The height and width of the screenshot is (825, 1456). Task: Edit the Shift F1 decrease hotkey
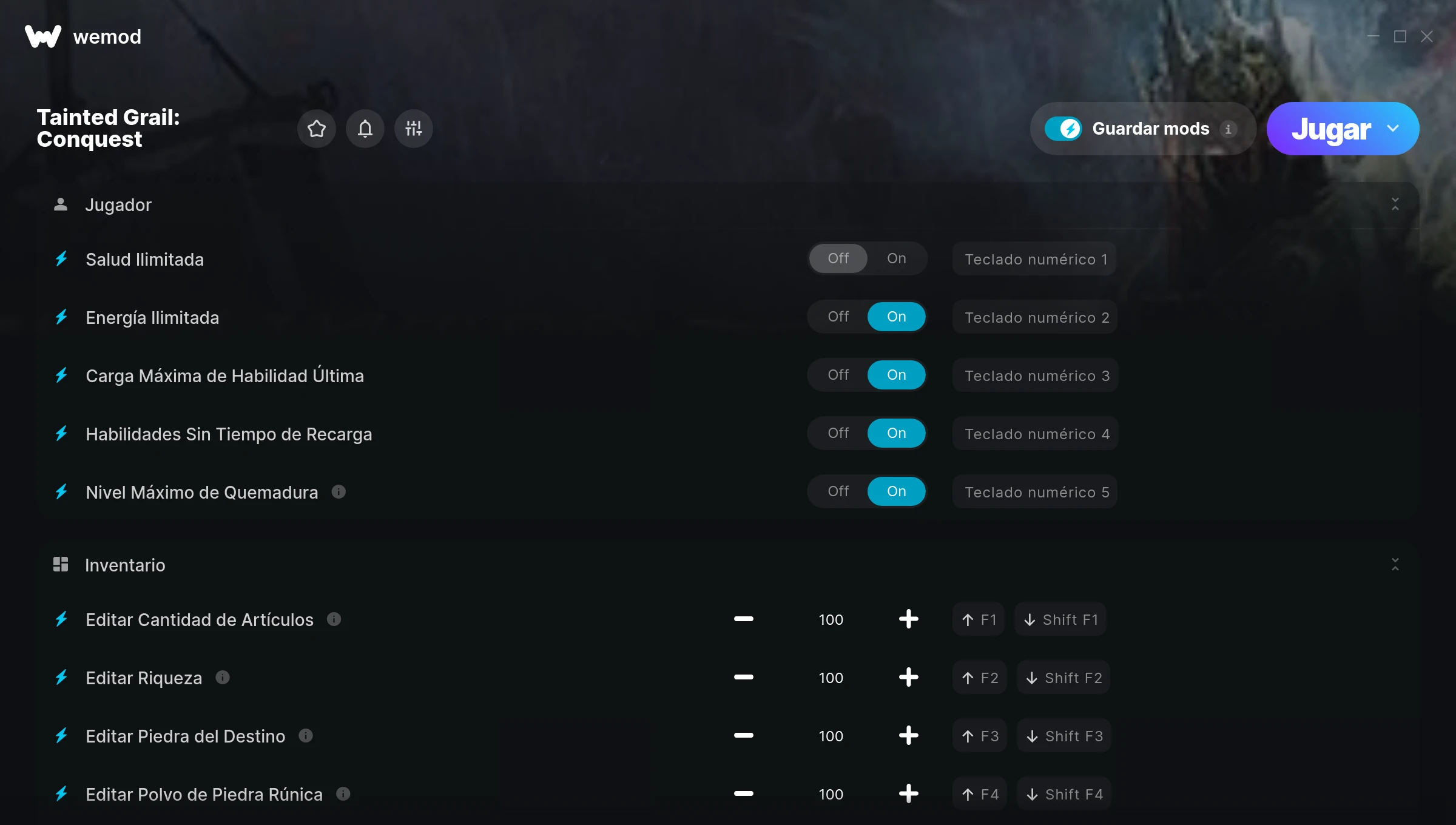click(1060, 619)
